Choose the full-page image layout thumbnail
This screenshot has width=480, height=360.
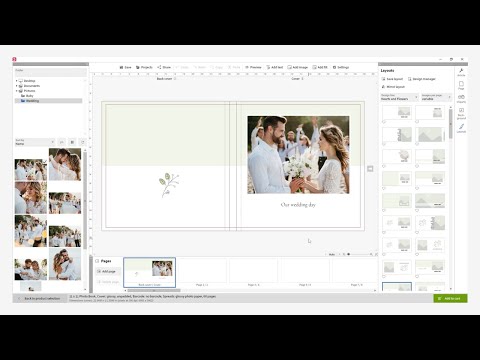(x=430, y=135)
